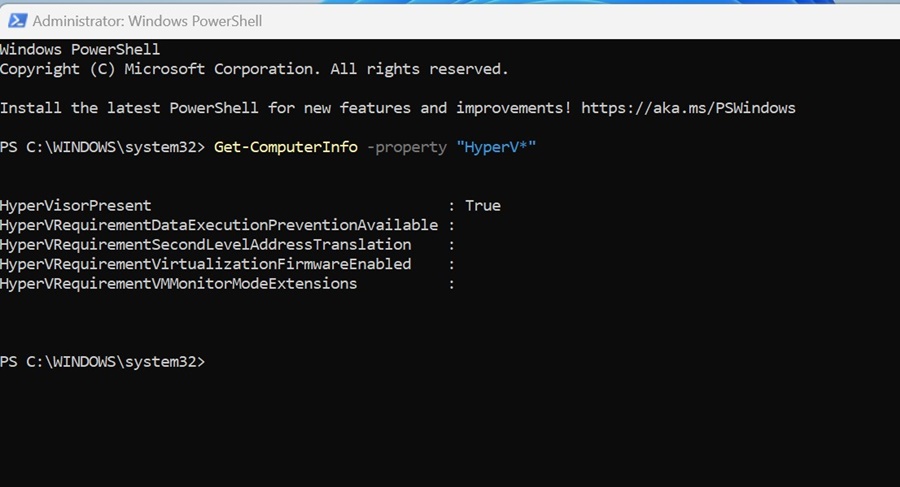The image size is (900, 487).
Task: Click the HyperVRequirementVMMonitorModeExtensions line
Action: click(178, 284)
